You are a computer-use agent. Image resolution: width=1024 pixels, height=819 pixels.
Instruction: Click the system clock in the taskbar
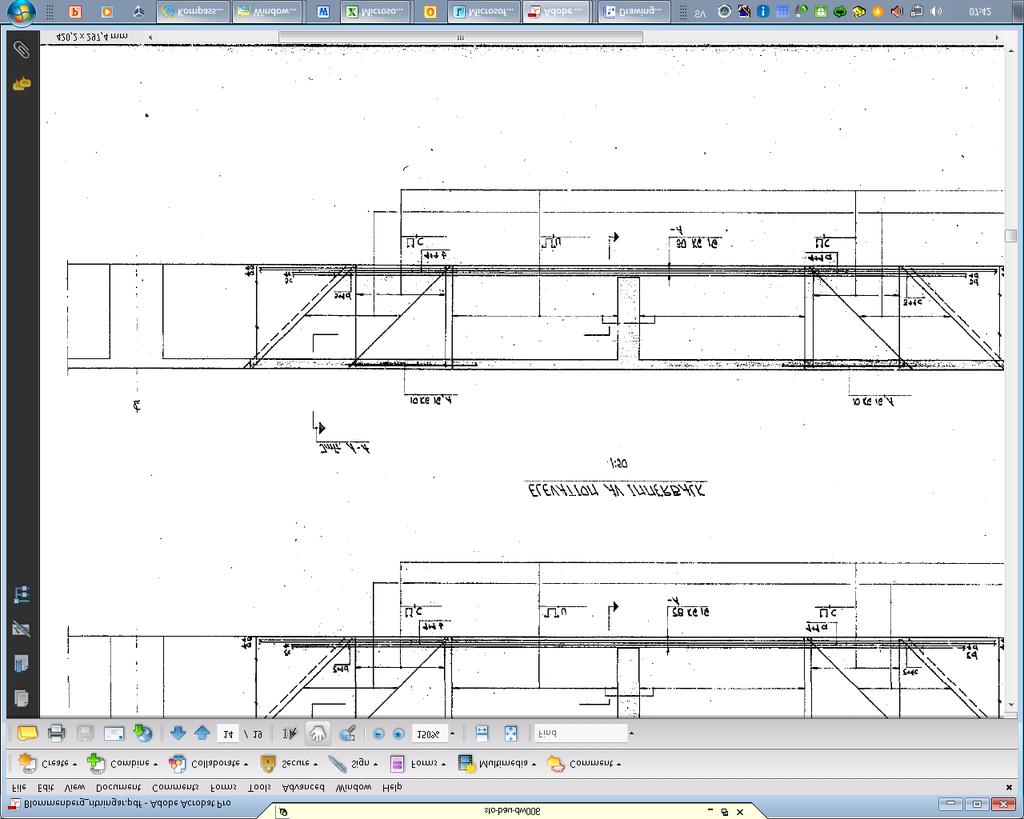click(x=980, y=11)
